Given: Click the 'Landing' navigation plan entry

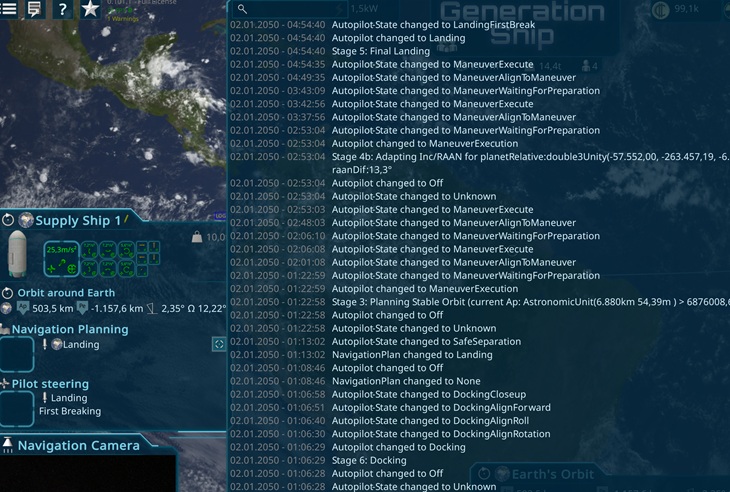Looking at the screenshot, I should coord(81,344).
